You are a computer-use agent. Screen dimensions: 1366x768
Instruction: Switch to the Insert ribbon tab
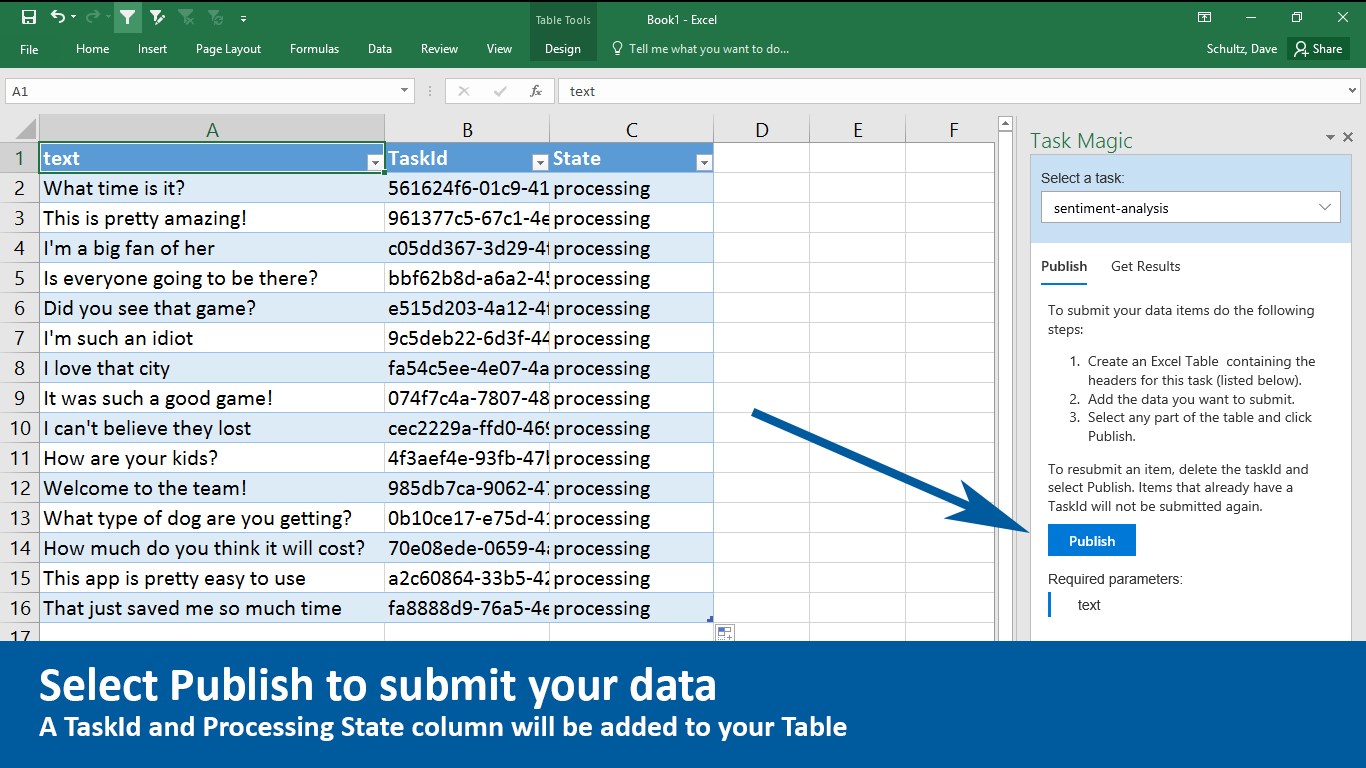point(153,49)
